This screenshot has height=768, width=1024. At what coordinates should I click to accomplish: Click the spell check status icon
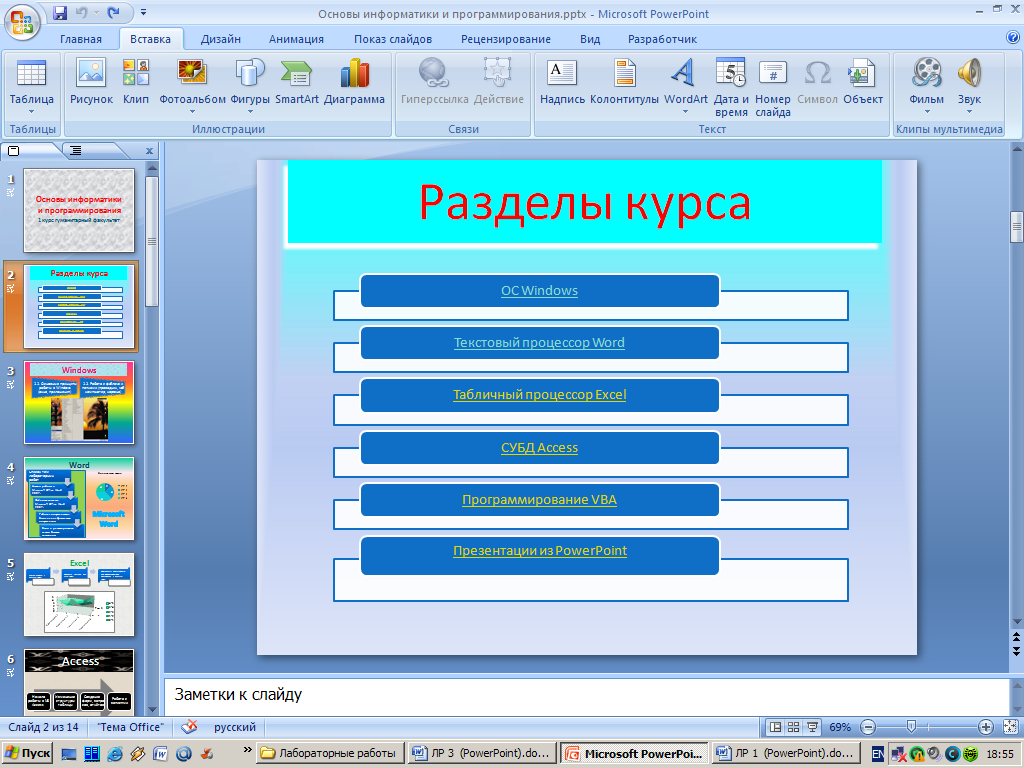point(189,726)
